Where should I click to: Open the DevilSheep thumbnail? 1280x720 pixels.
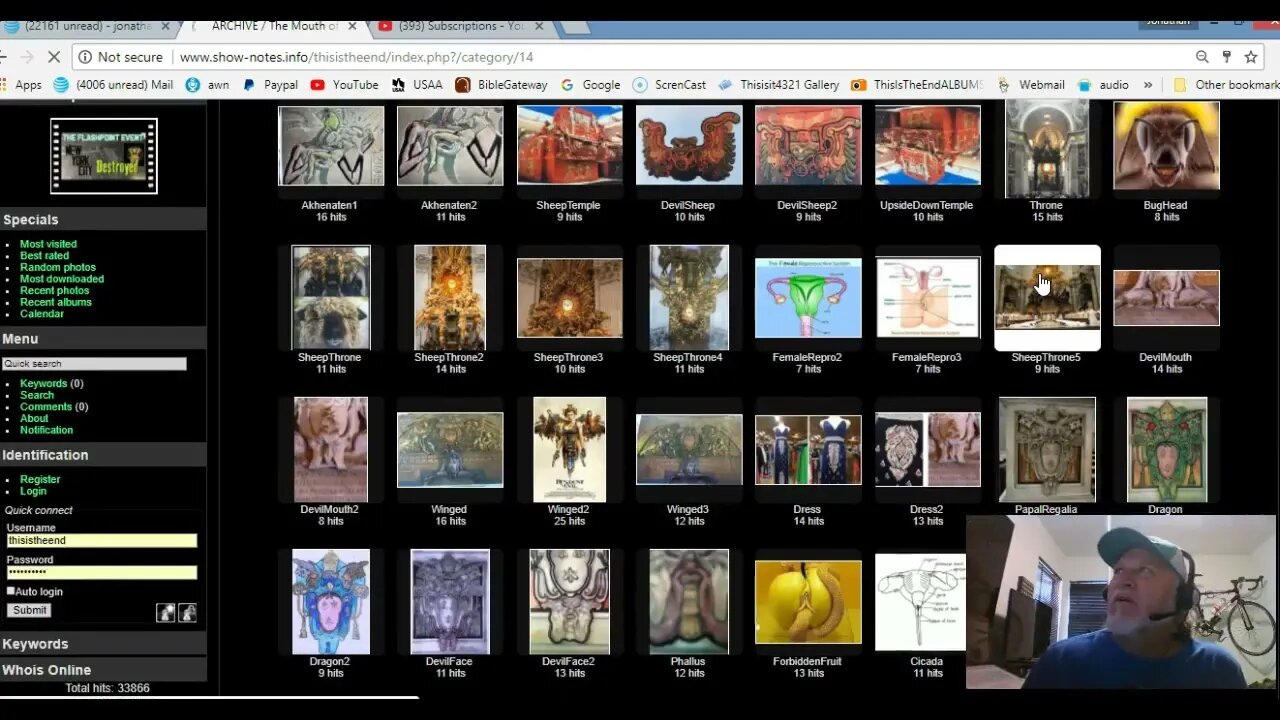coord(689,146)
